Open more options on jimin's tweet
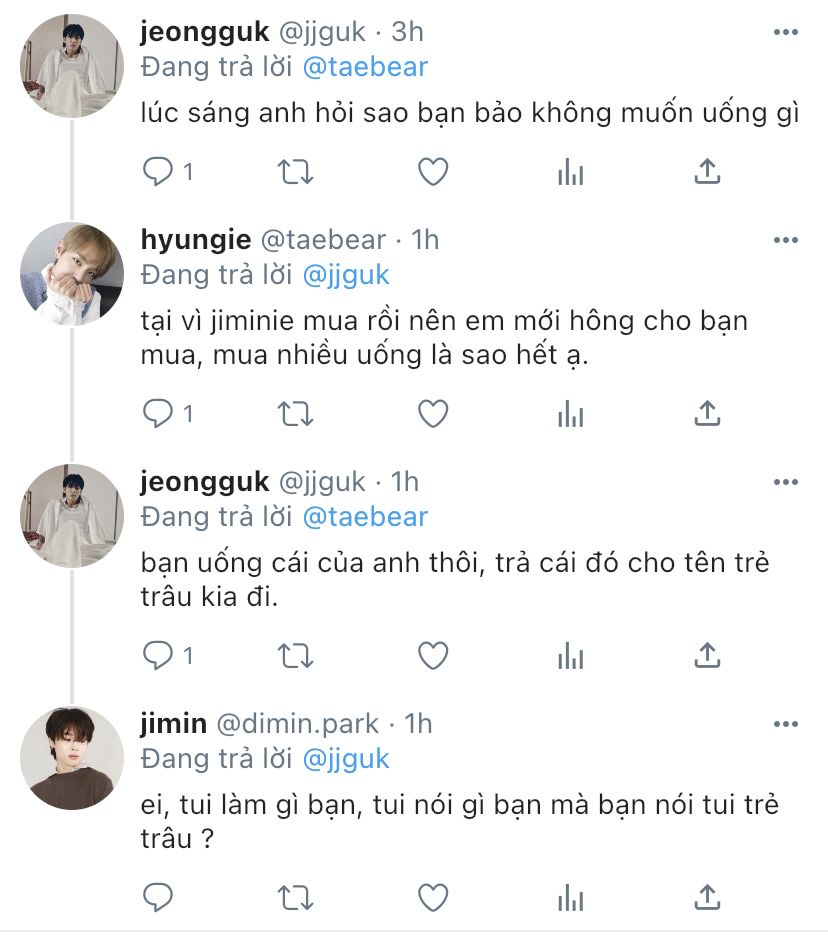Viewport: 828px width, 941px height. [785, 724]
